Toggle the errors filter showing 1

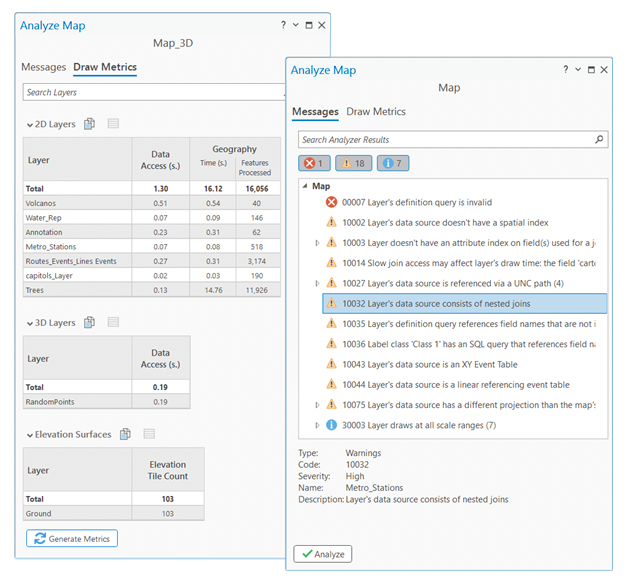point(314,163)
